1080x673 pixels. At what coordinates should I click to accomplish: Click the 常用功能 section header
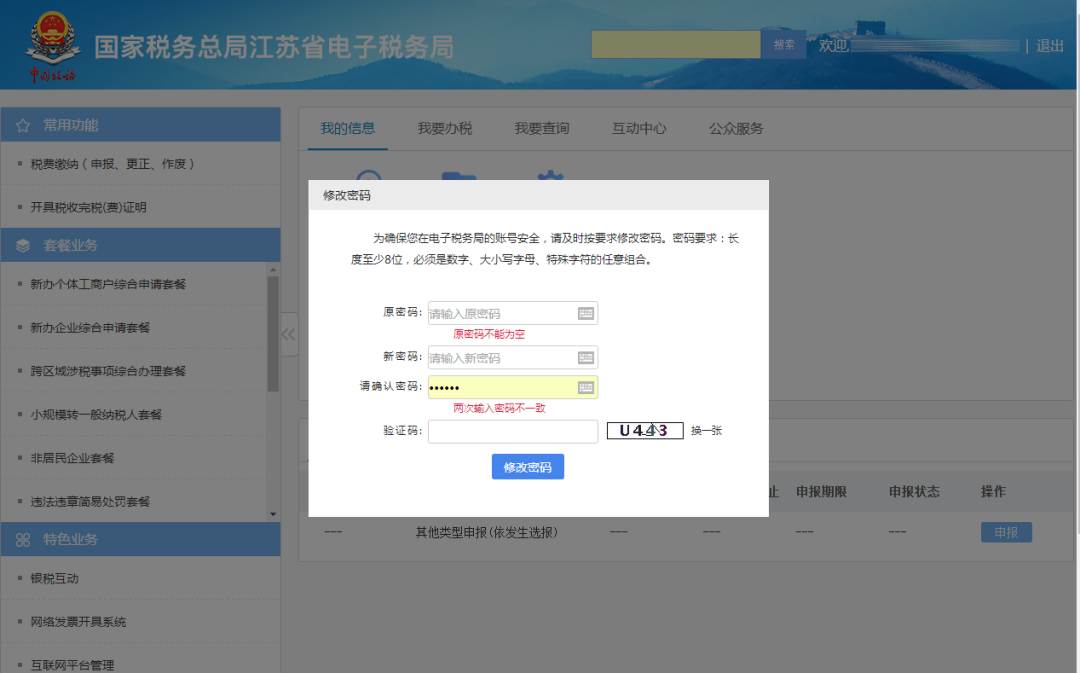pyautogui.click(x=141, y=125)
